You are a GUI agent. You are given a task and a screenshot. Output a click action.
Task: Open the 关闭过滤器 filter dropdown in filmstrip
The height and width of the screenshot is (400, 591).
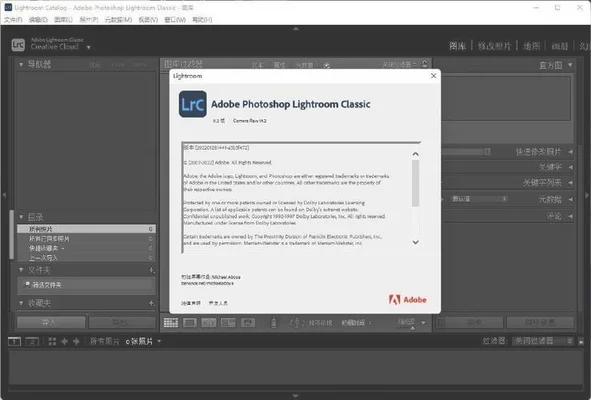tap(543, 341)
